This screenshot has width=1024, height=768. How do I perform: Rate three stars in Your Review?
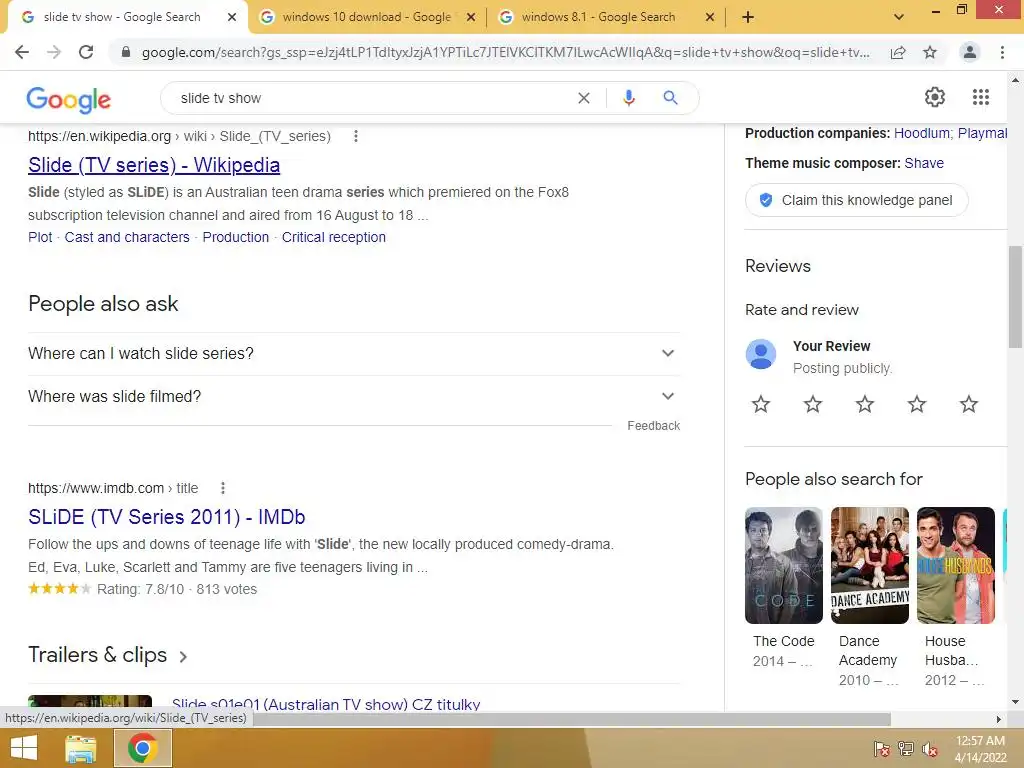coord(865,404)
